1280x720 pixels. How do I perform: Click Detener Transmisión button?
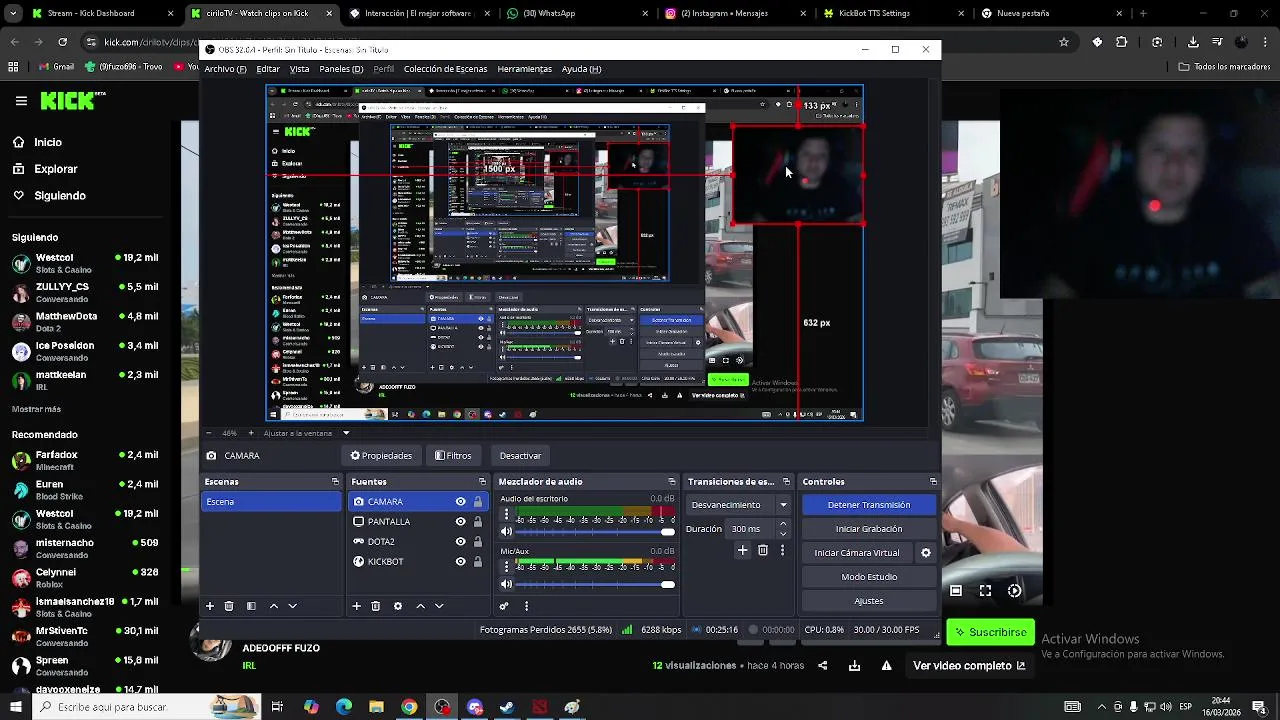click(868, 505)
